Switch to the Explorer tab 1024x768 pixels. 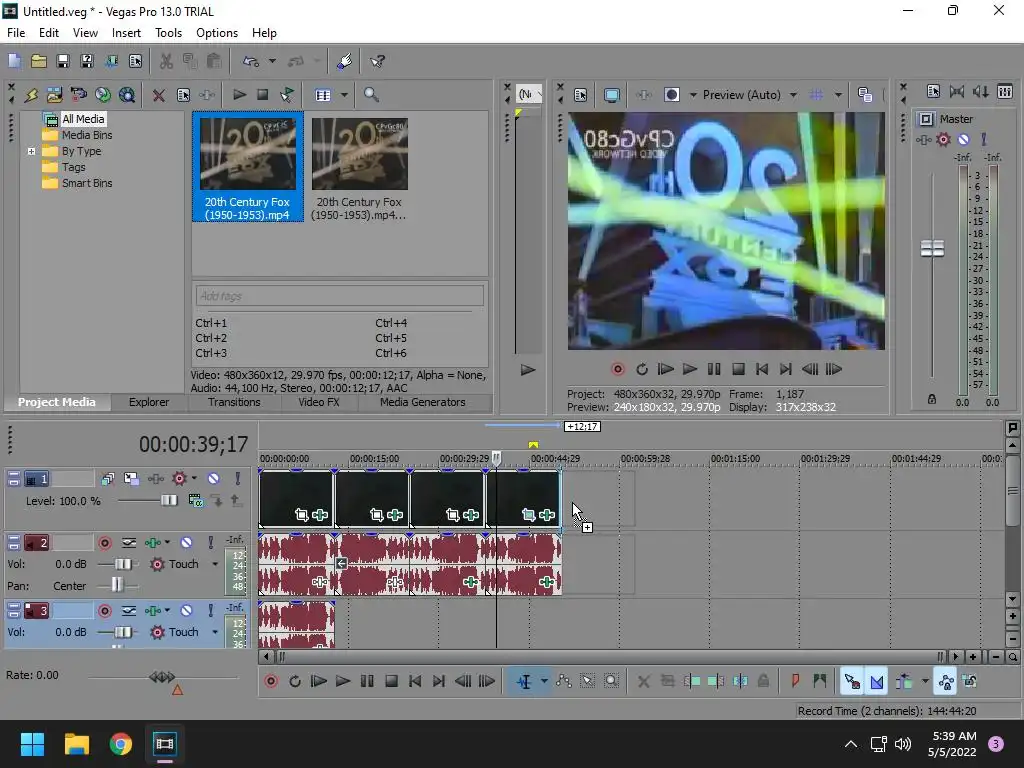[149, 402]
